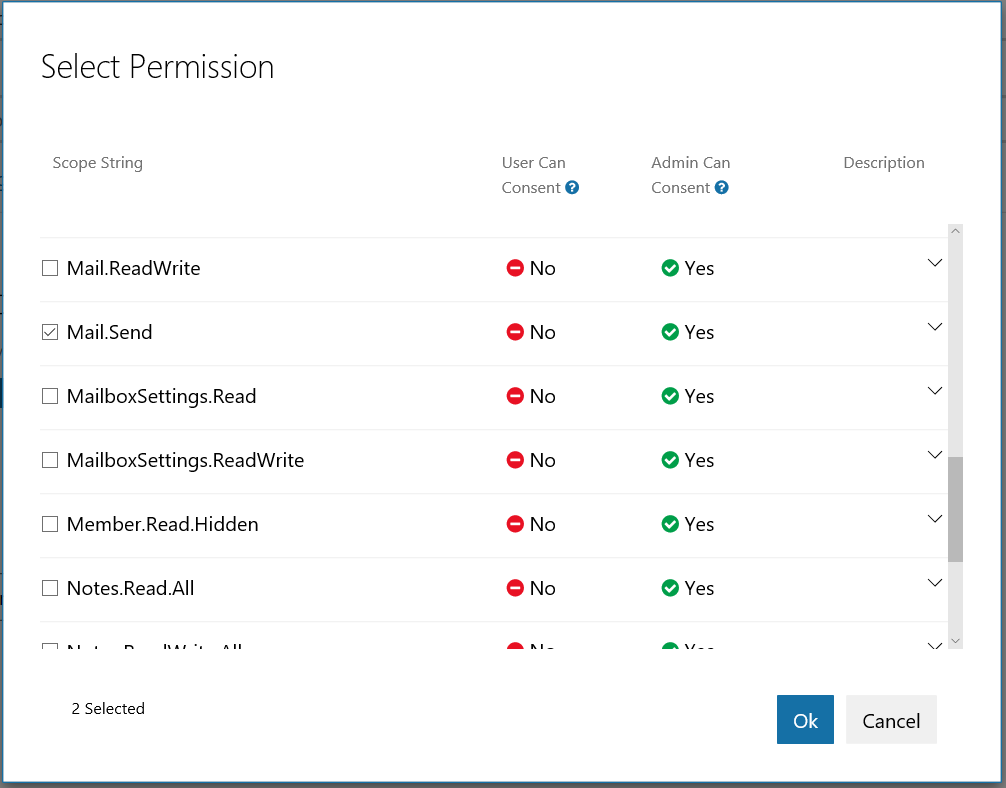Select the Member.Read.Hidden checkbox
The height and width of the screenshot is (788, 1006).
point(50,524)
